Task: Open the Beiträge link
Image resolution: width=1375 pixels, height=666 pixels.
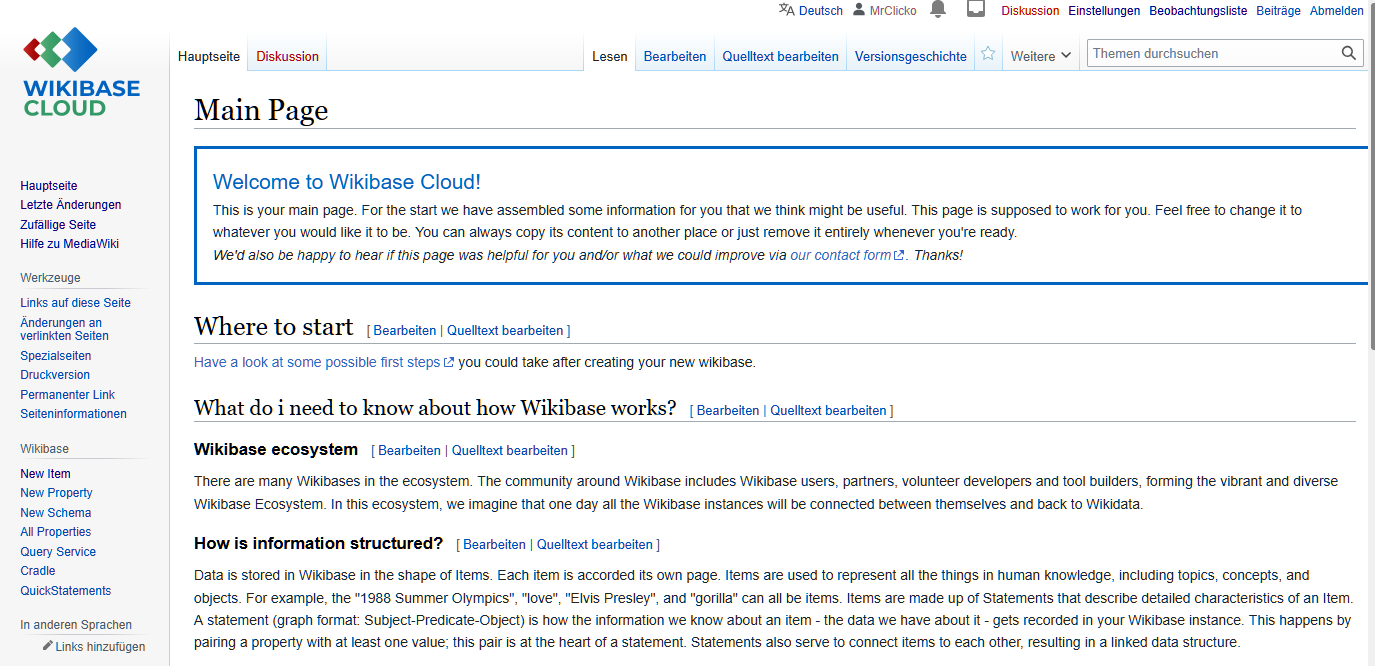Action: point(1278,10)
